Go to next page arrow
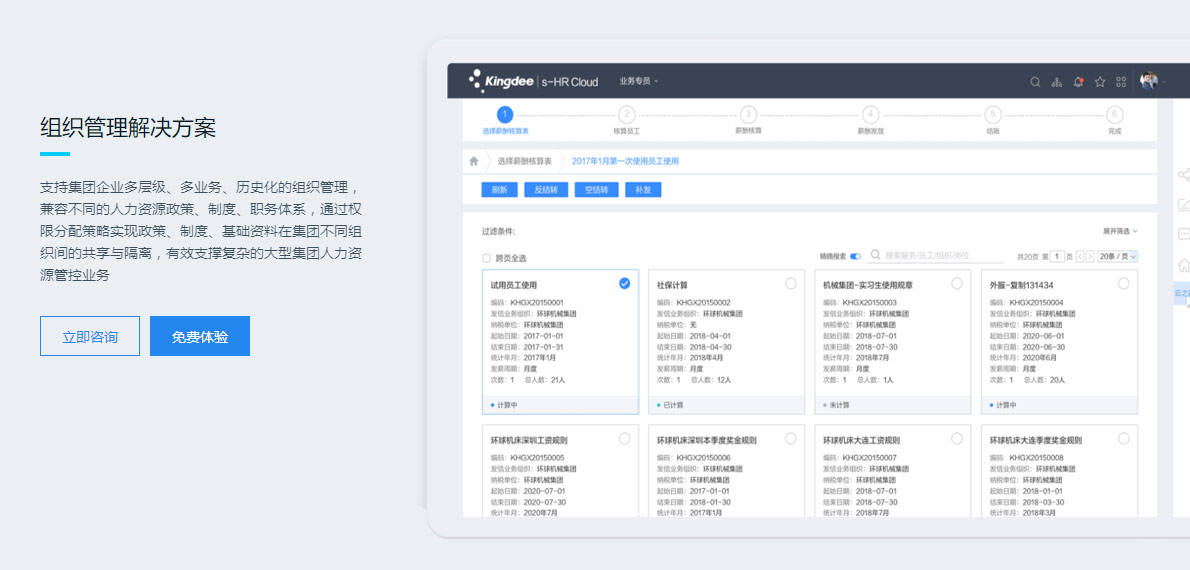 [x=1090, y=257]
